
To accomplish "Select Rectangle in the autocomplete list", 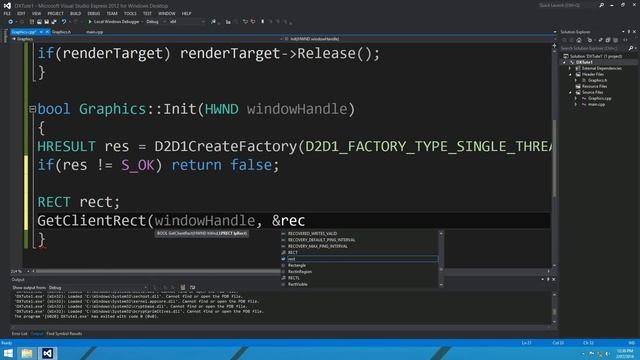I will [x=297, y=265].
